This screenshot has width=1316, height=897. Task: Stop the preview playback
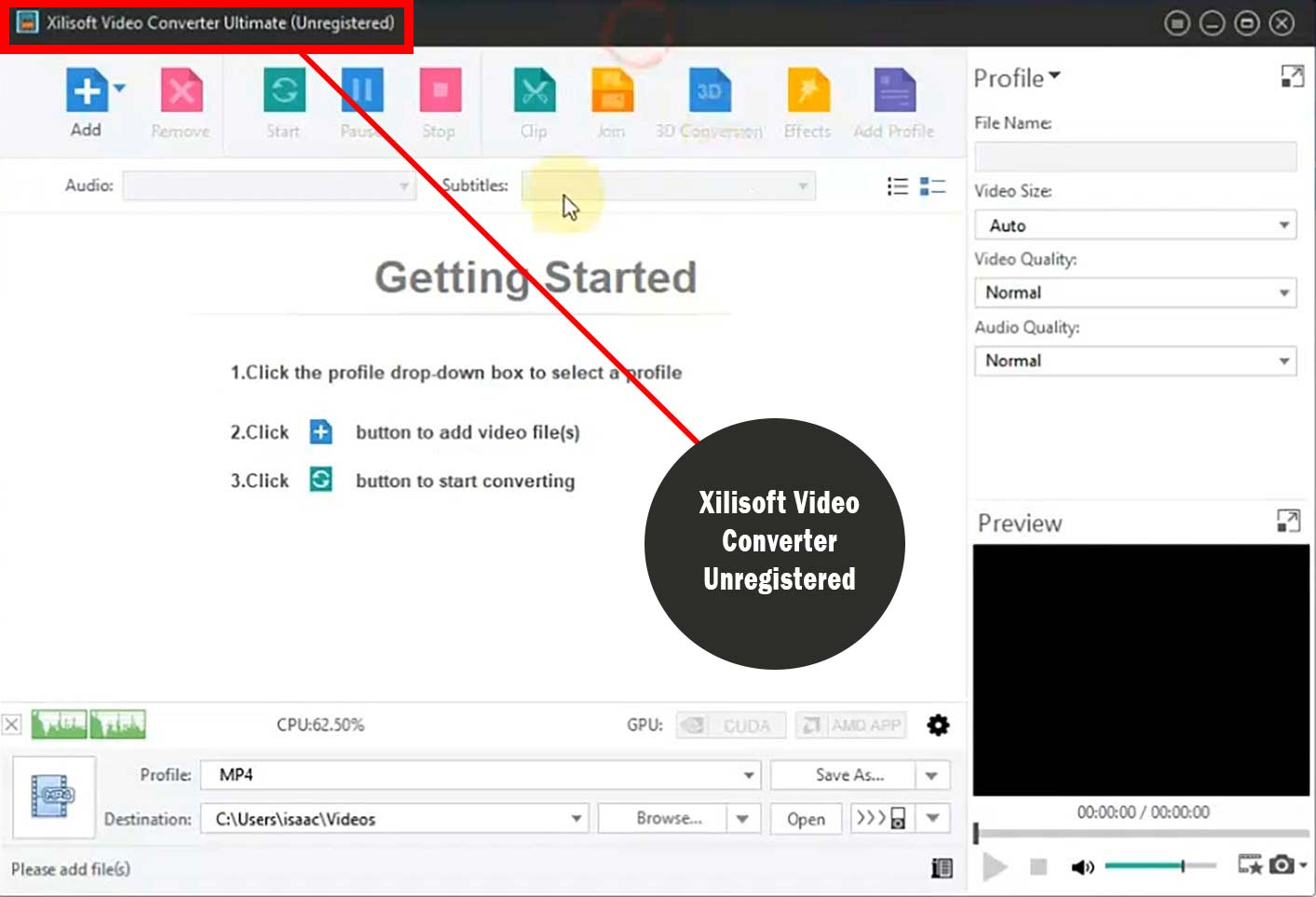[1038, 867]
